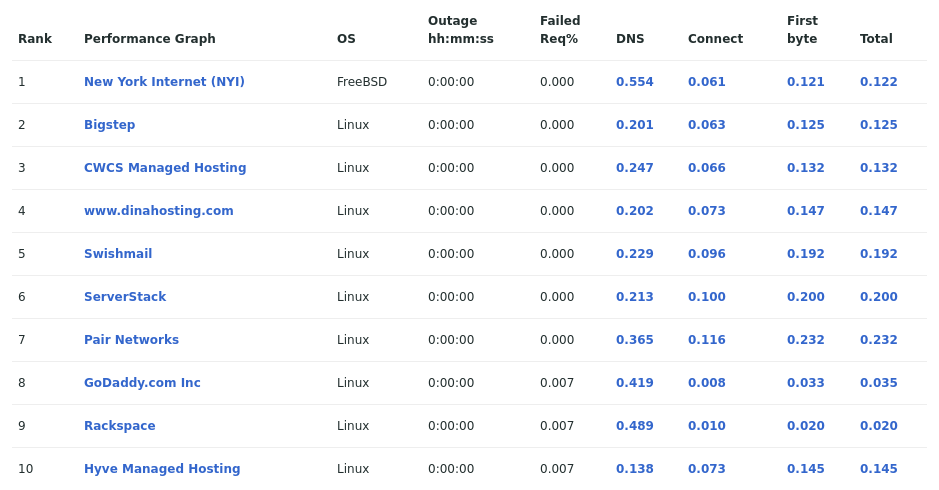
Task: Open the Rackspace performance link
Action: 120,426
